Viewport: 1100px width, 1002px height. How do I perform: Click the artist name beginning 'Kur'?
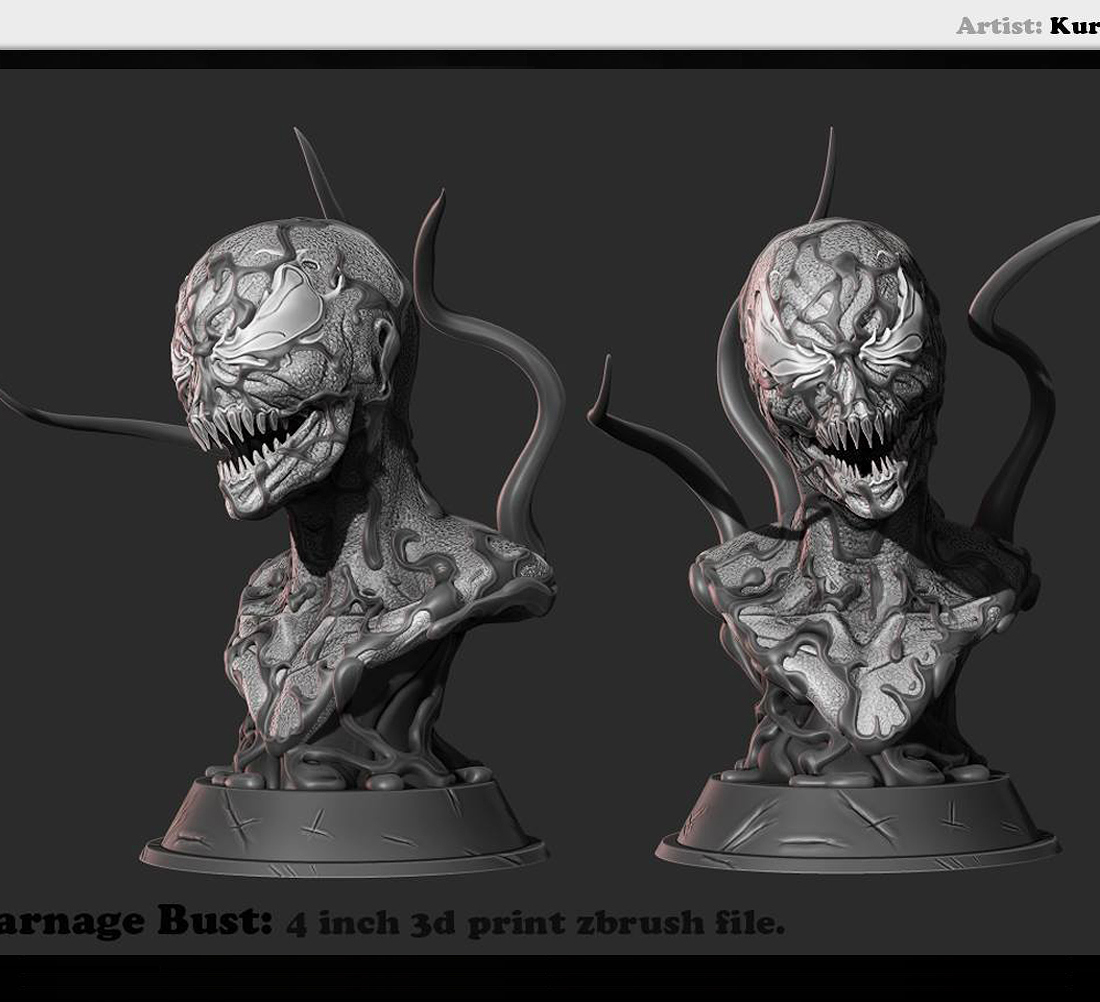point(1075,27)
